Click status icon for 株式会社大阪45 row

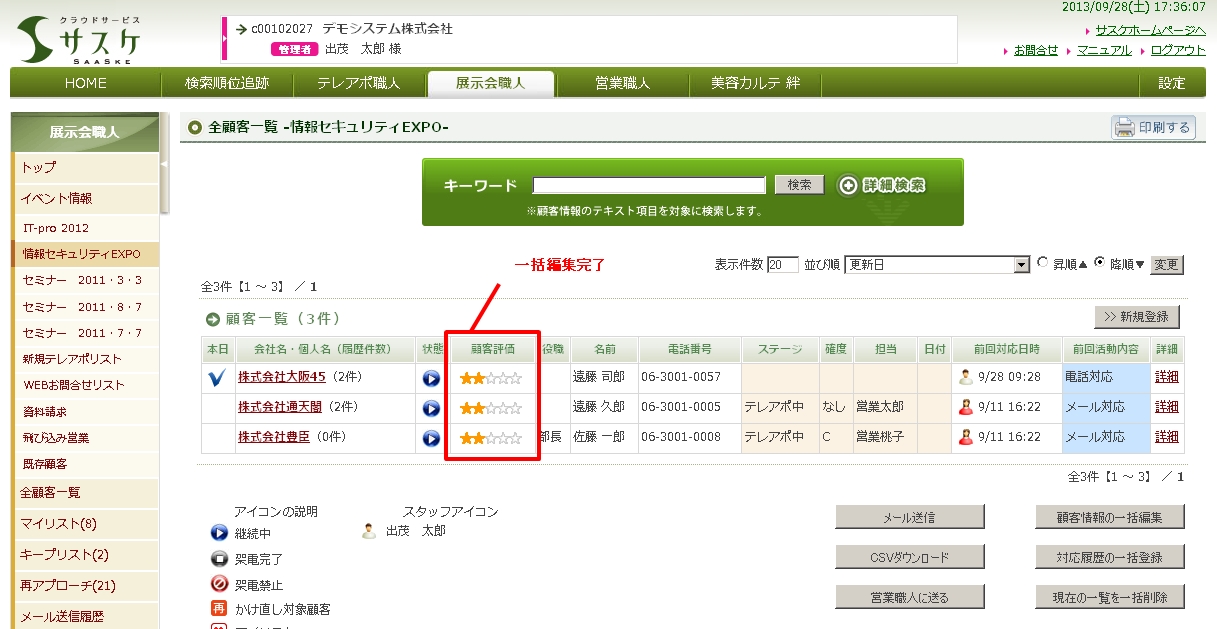click(x=431, y=378)
